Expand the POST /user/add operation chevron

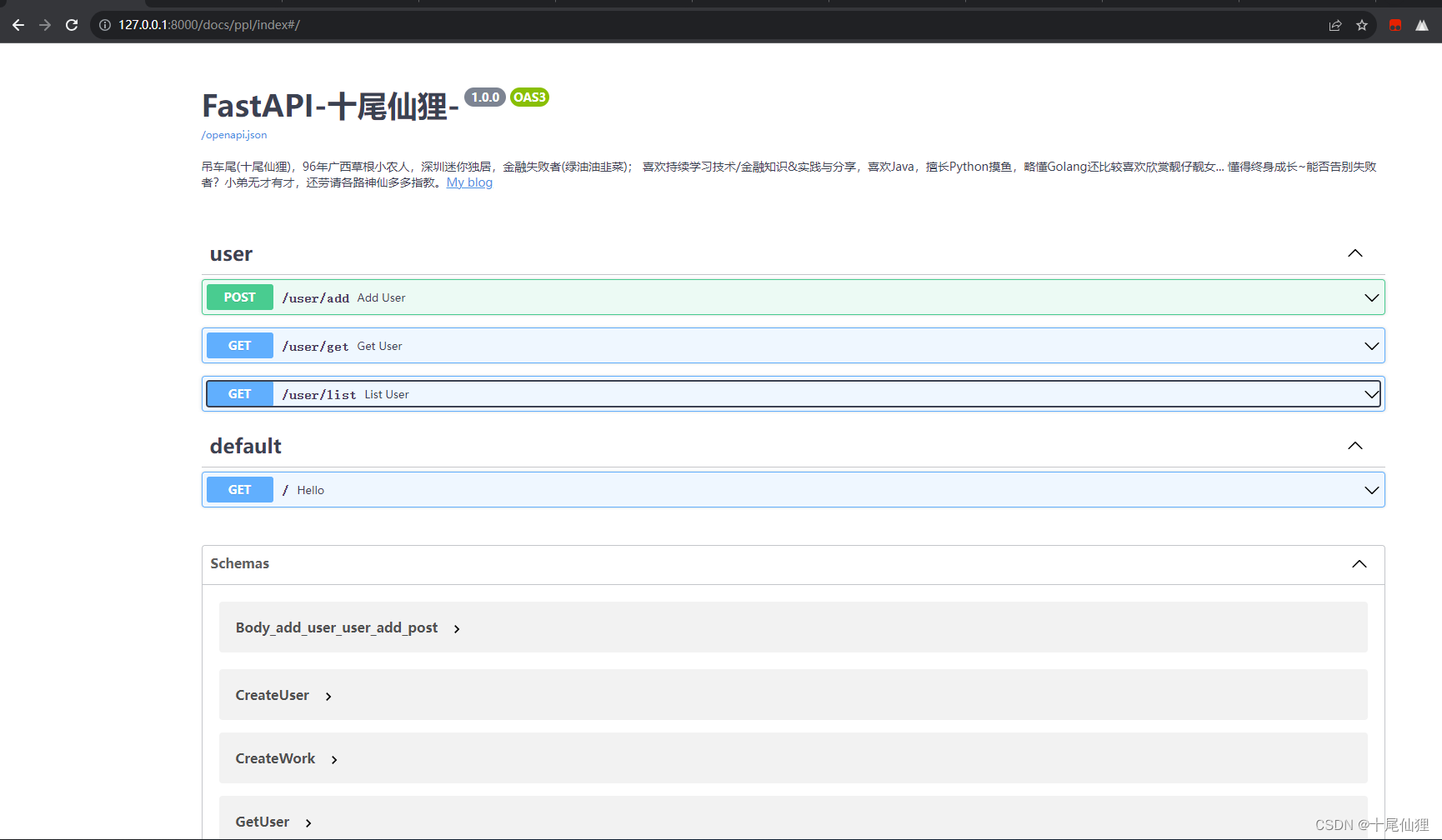pyautogui.click(x=1371, y=297)
